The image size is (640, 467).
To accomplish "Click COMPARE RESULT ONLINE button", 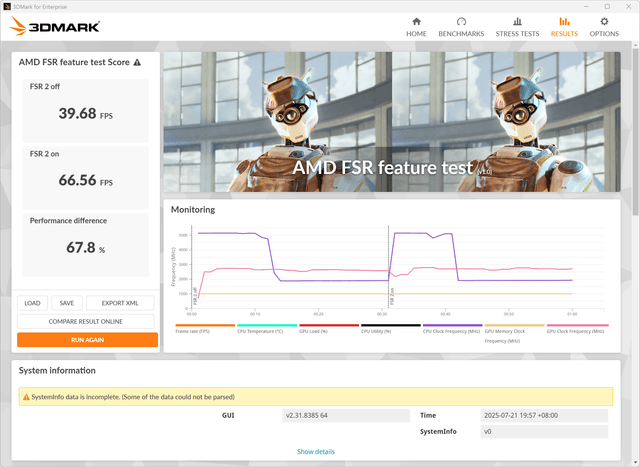I will pos(86,321).
